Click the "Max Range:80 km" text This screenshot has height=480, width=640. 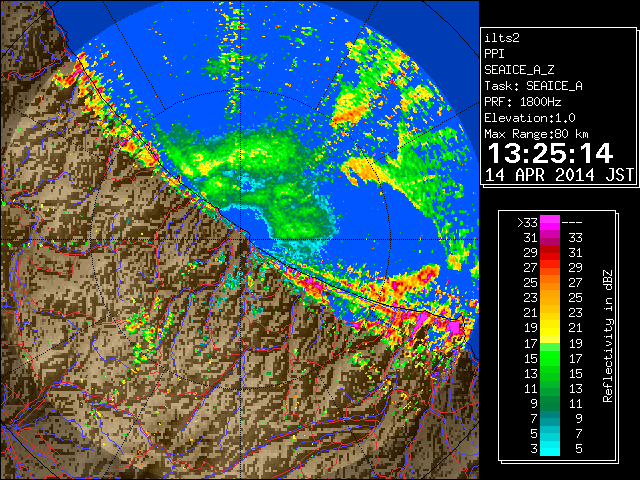[536, 134]
